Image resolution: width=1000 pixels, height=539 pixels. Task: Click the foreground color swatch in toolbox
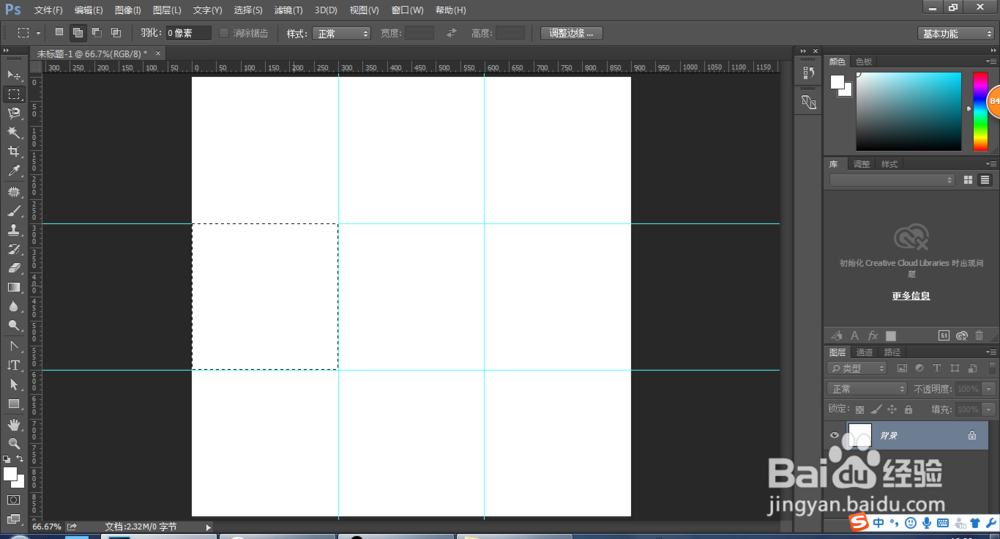click(10, 474)
